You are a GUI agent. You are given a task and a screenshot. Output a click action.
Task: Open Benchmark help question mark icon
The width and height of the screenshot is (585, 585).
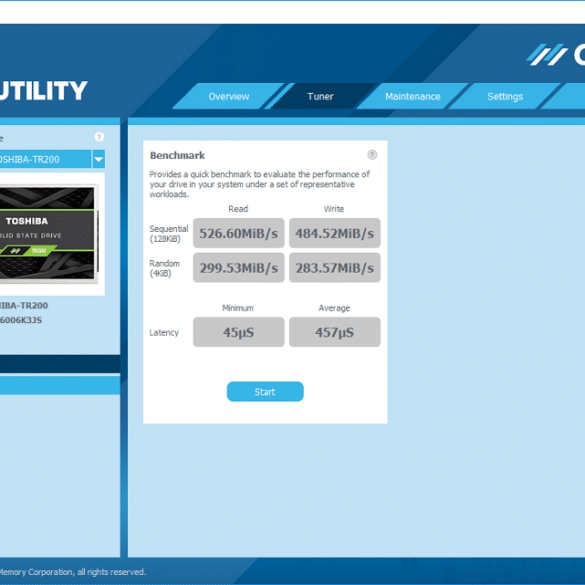point(372,154)
